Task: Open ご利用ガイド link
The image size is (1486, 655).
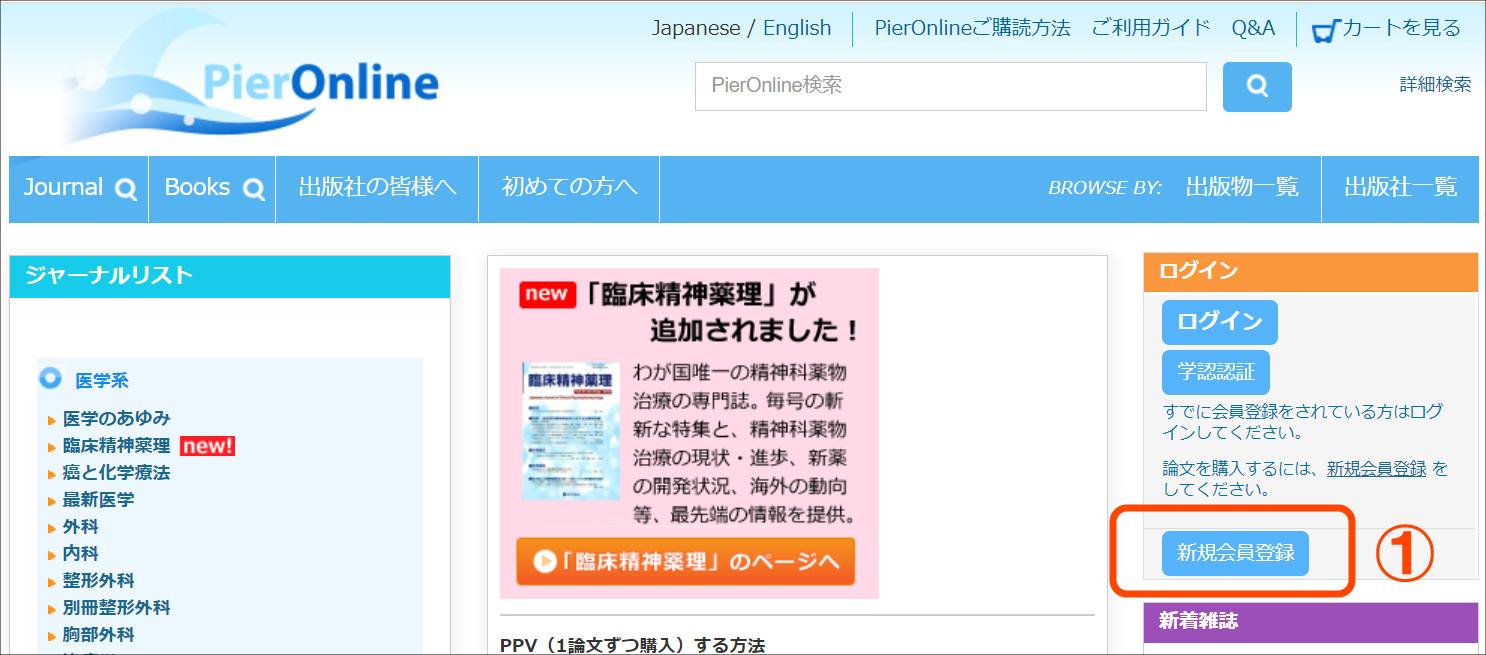Action: 1151,28
